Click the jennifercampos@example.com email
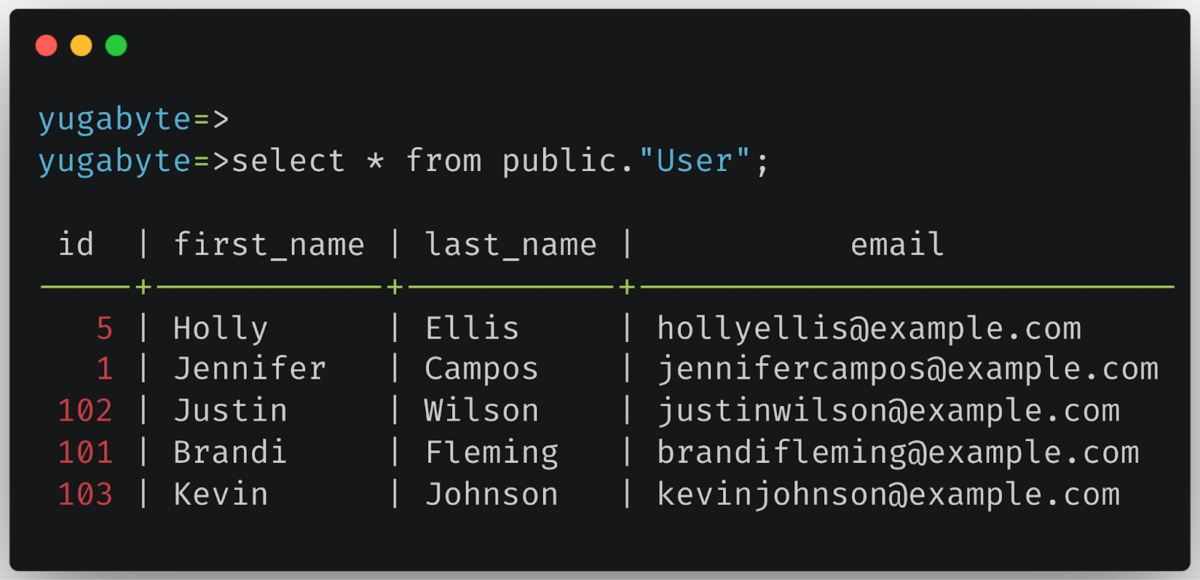The height and width of the screenshot is (580, 1200). [907, 369]
